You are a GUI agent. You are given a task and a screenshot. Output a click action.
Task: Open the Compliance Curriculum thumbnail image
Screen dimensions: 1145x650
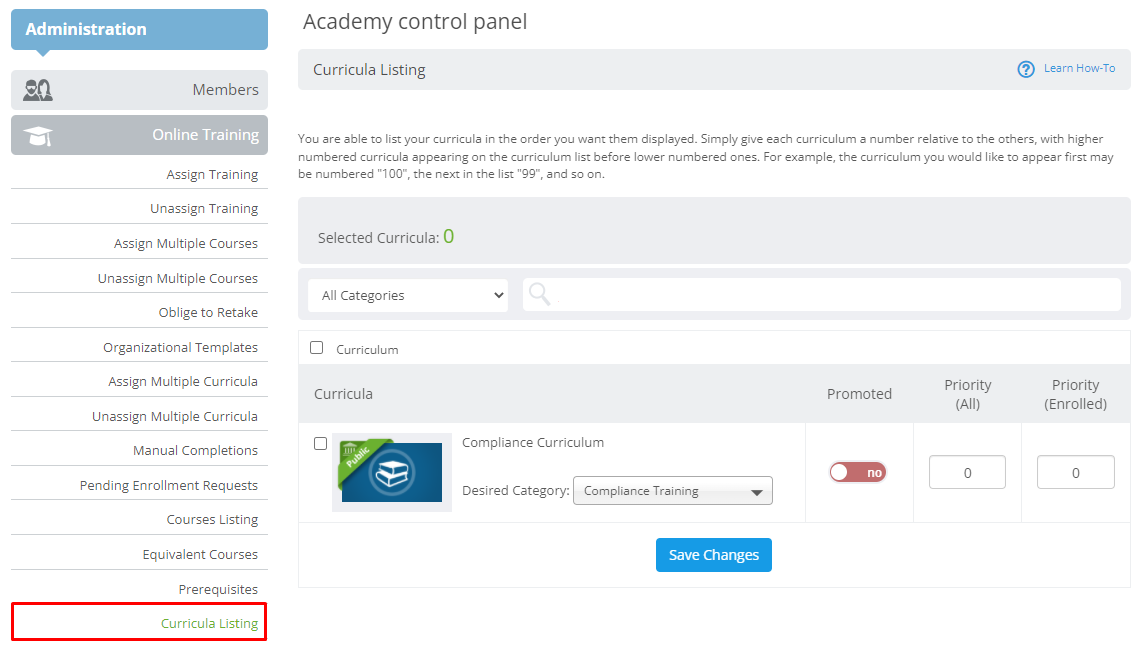(x=392, y=472)
